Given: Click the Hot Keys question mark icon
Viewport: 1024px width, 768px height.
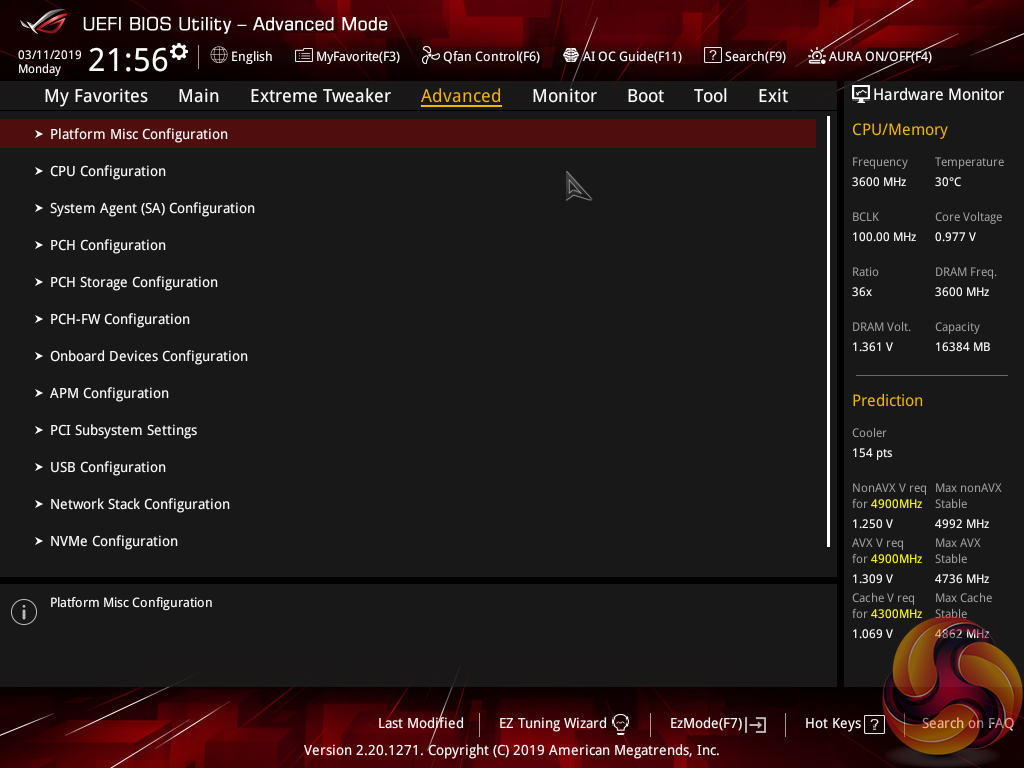Looking at the screenshot, I should 874,724.
